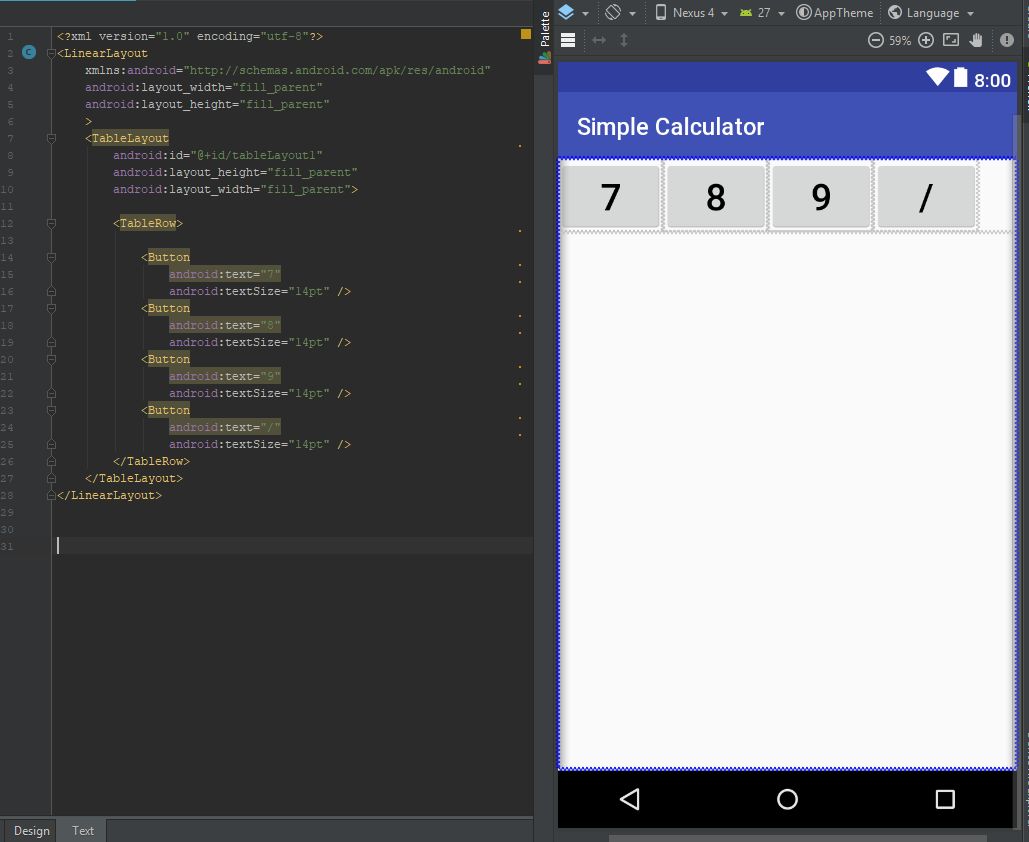Collapse the LinearLayout opening tag fold

pyautogui.click(x=51, y=53)
